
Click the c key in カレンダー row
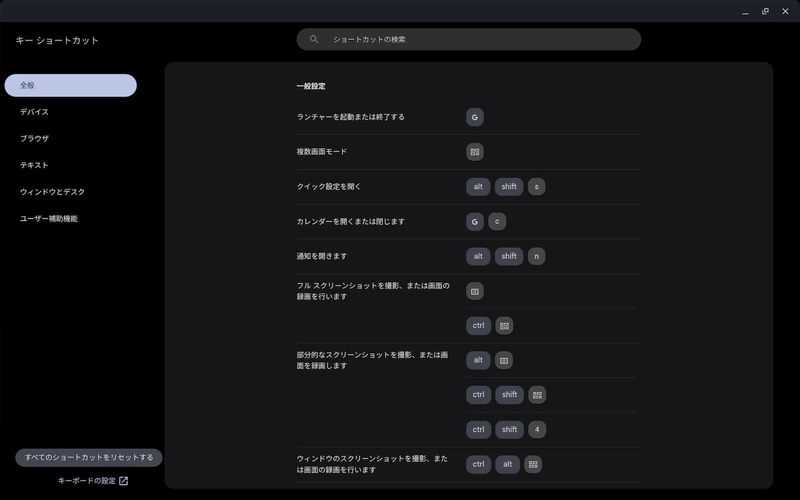point(497,221)
